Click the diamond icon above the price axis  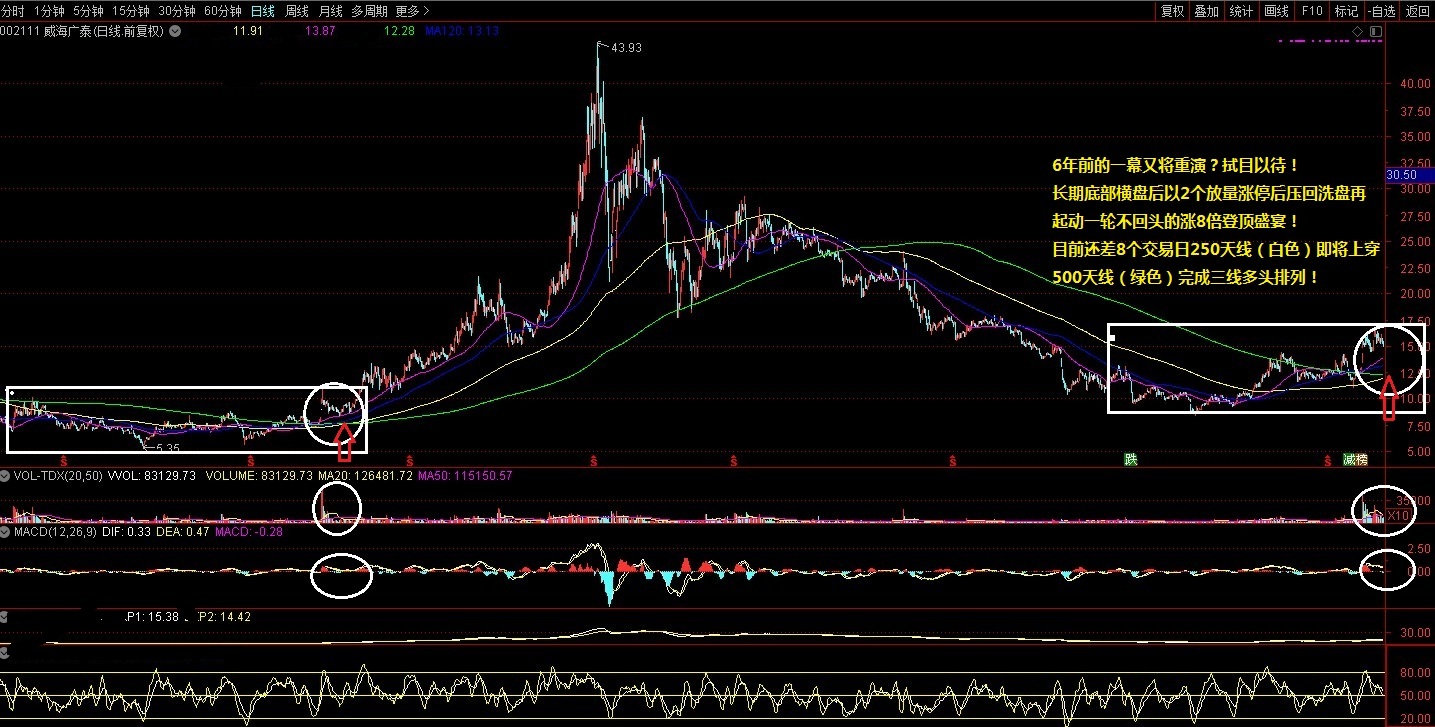[x=1358, y=32]
